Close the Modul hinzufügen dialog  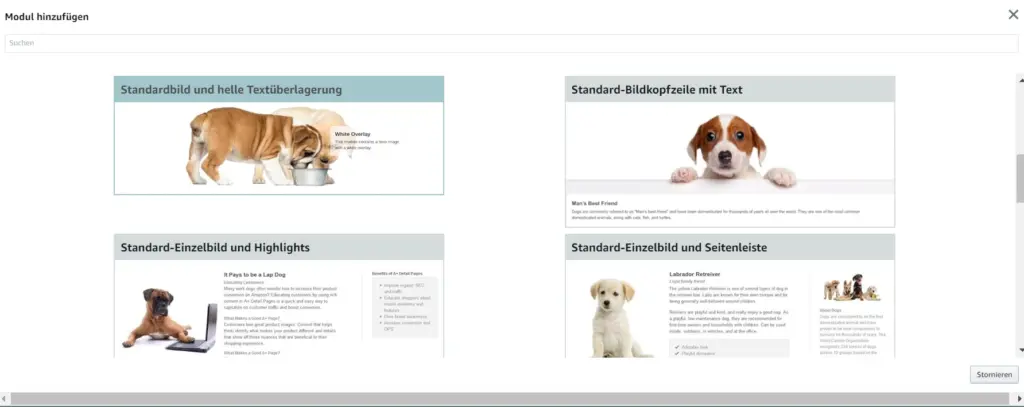(1013, 14)
